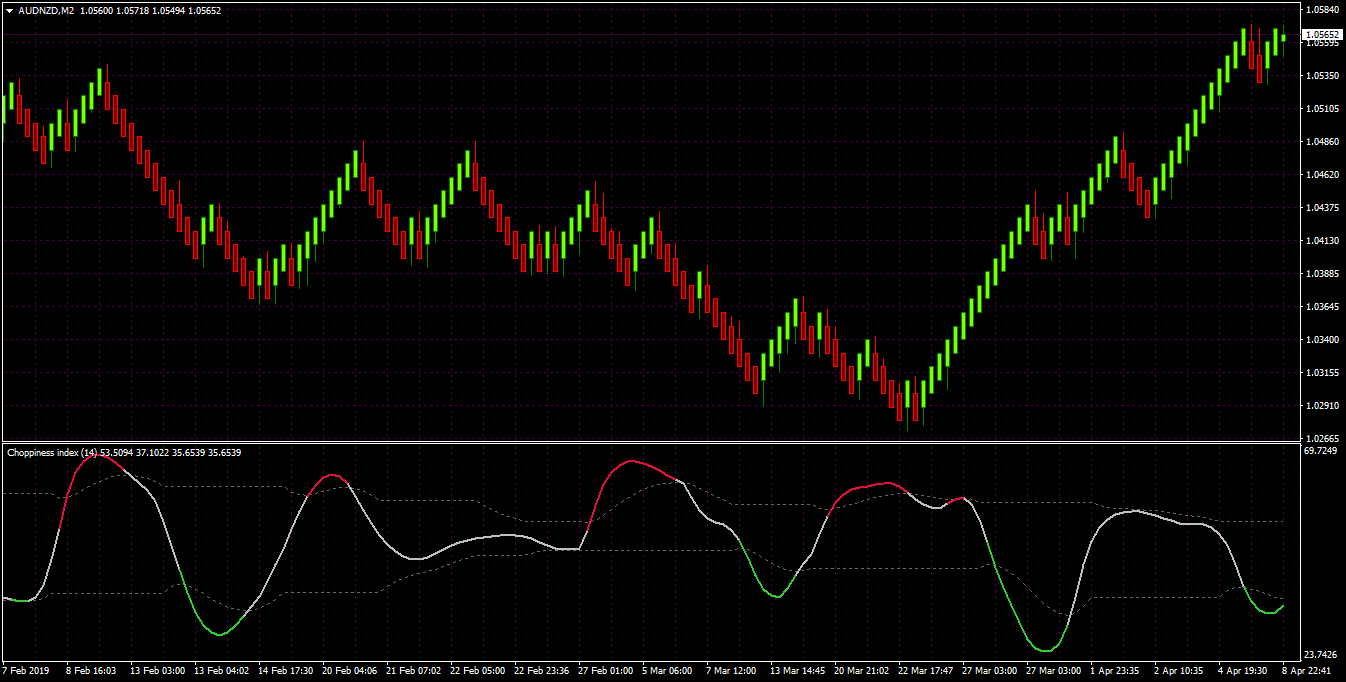The height and width of the screenshot is (682, 1346).
Task: Select the horizontal purple line at current price
Action: tap(650, 35)
